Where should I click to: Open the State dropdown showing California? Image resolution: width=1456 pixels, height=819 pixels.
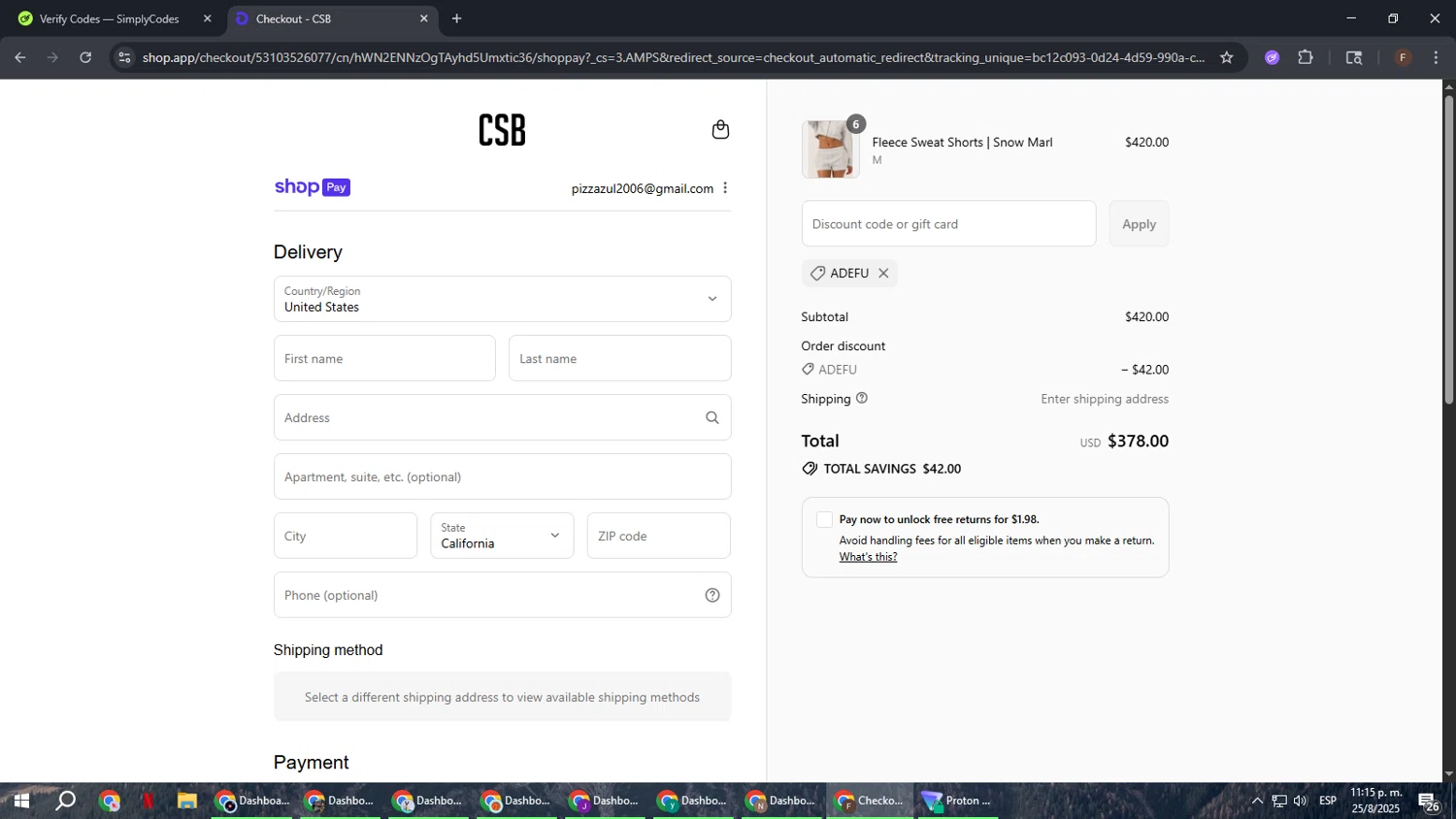click(x=502, y=536)
